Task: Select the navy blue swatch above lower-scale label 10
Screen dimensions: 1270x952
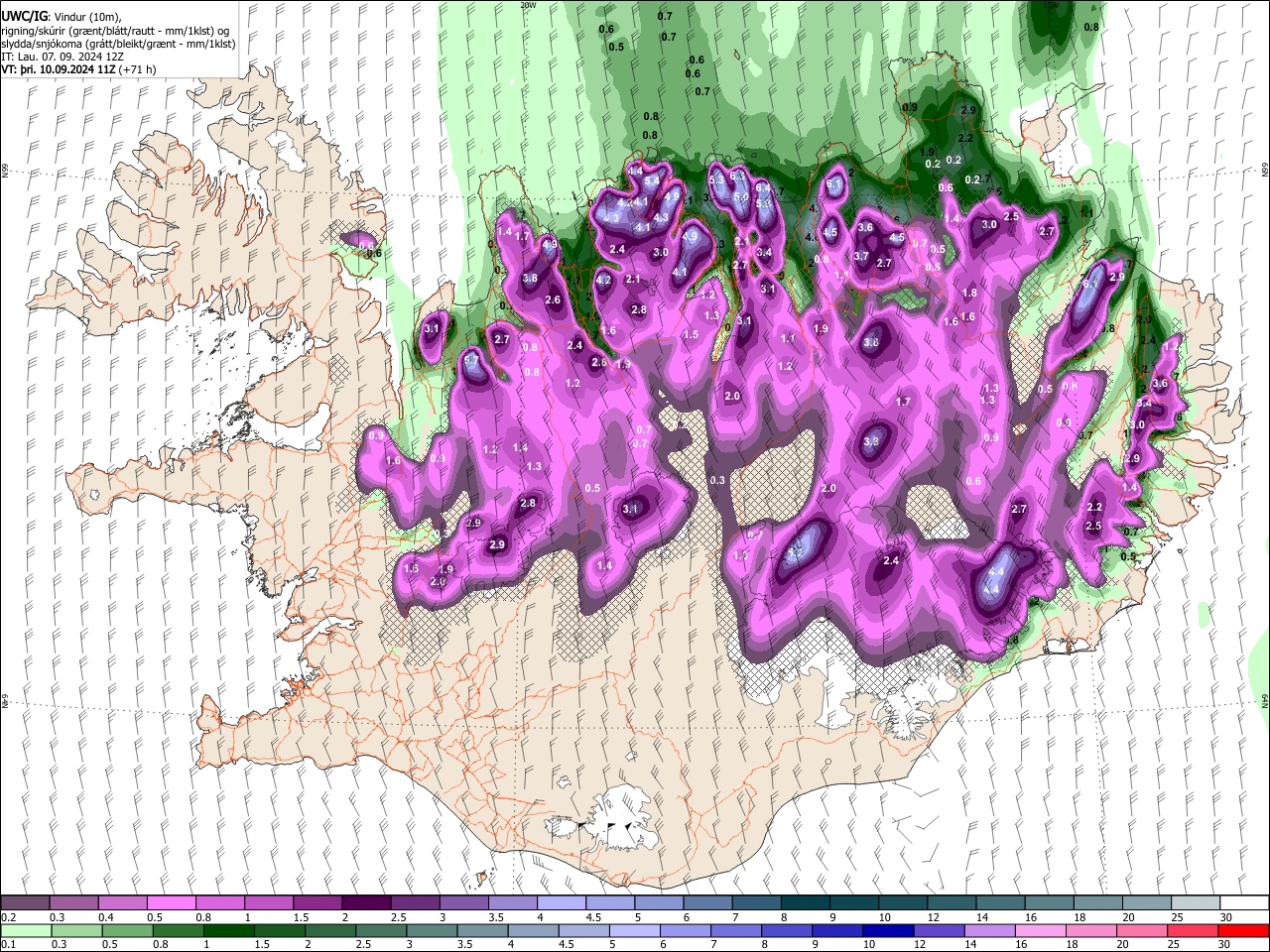Action: [887, 930]
